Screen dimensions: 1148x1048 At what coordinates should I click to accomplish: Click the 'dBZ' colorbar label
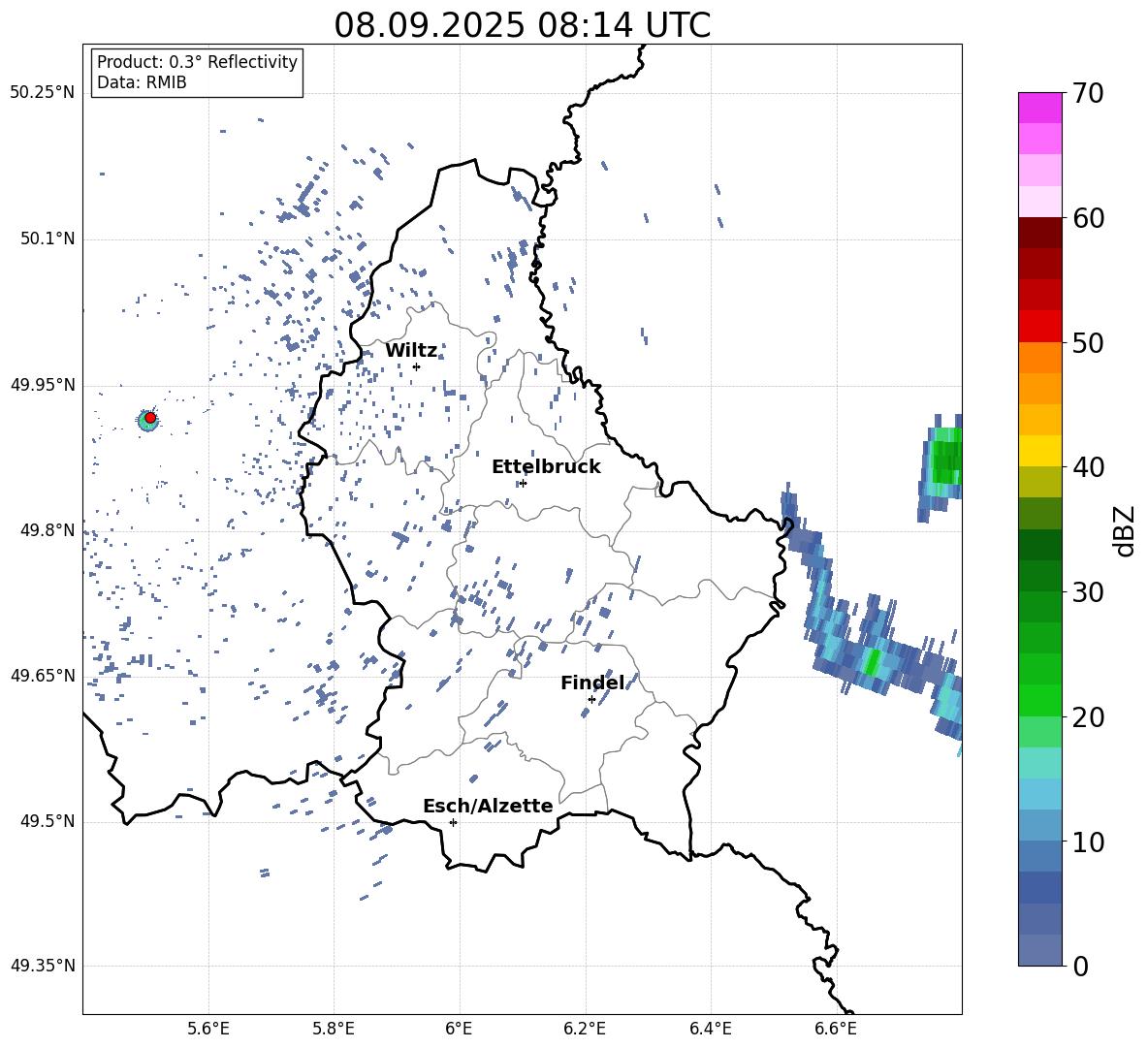1126,531
